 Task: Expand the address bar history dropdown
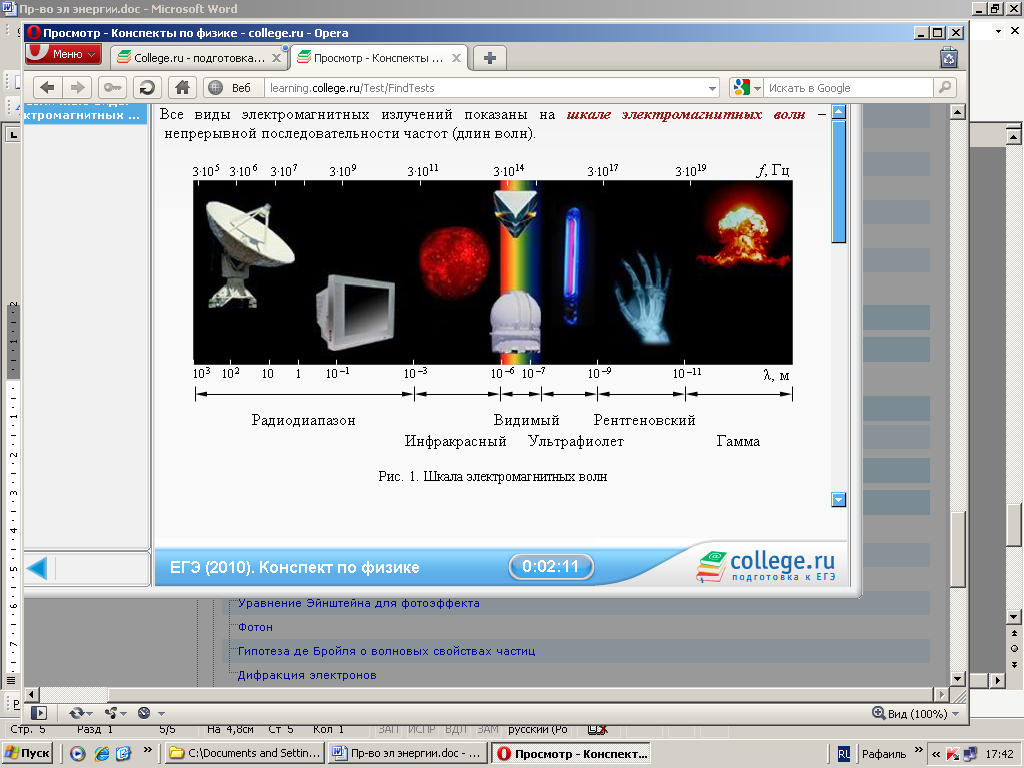(712, 88)
